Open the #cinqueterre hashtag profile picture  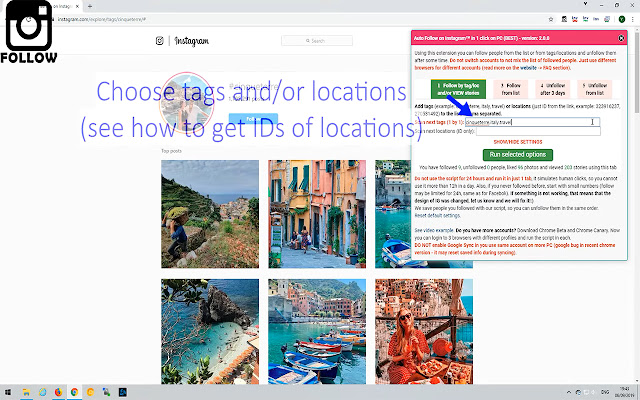point(187,102)
